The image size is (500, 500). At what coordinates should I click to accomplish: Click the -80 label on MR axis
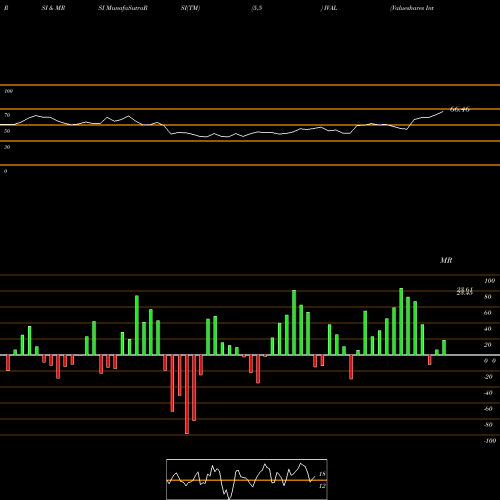488,425
